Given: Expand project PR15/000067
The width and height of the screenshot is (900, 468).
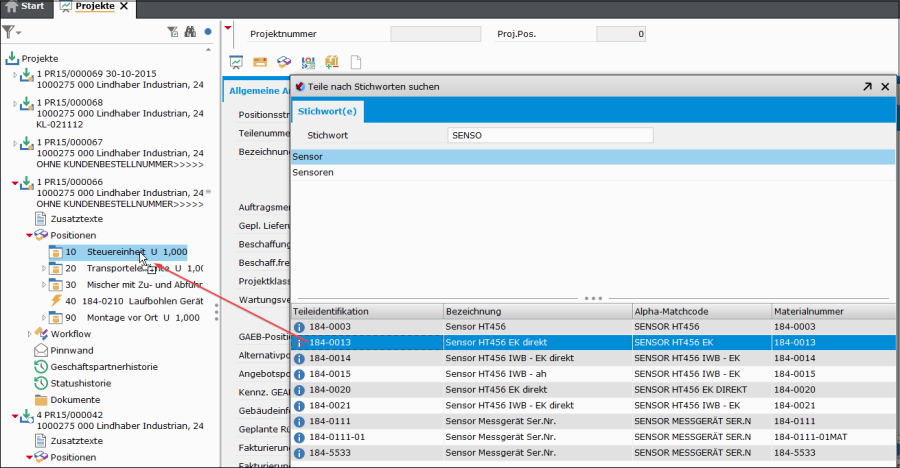Looking at the screenshot, I should (15, 143).
